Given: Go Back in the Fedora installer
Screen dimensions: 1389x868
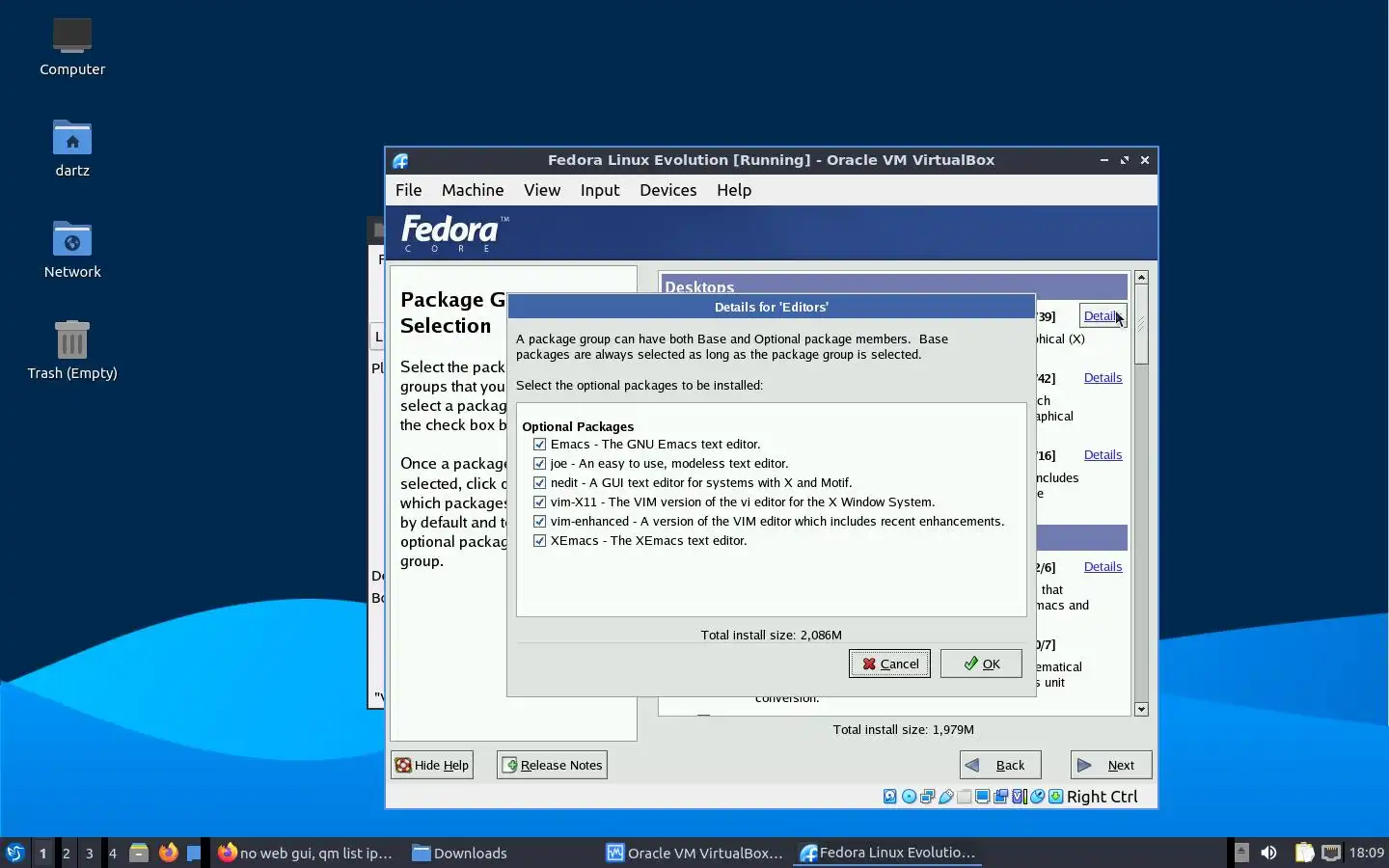Looking at the screenshot, I should click(x=1000, y=765).
